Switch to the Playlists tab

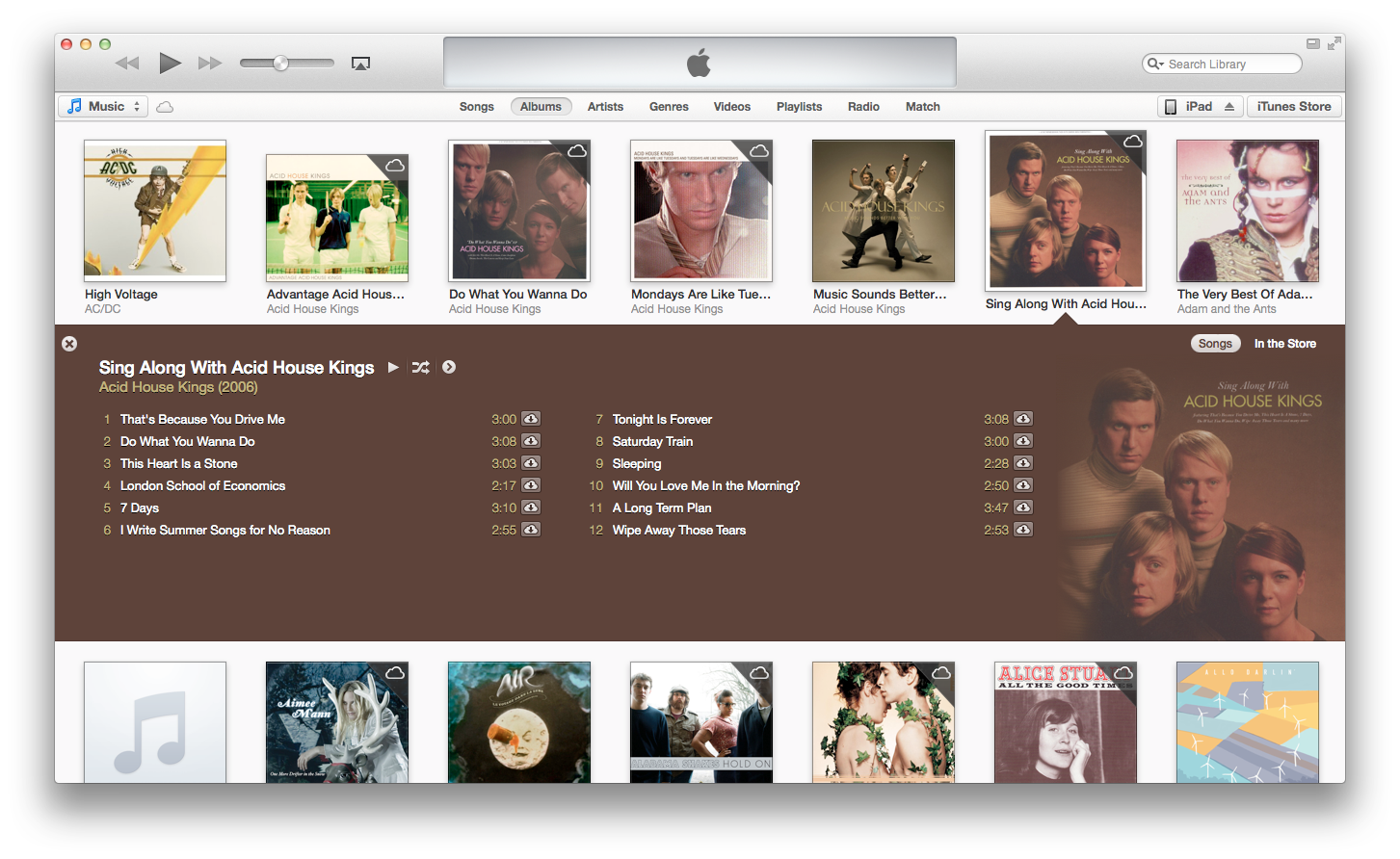pyautogui.click(x=799, y=107)
